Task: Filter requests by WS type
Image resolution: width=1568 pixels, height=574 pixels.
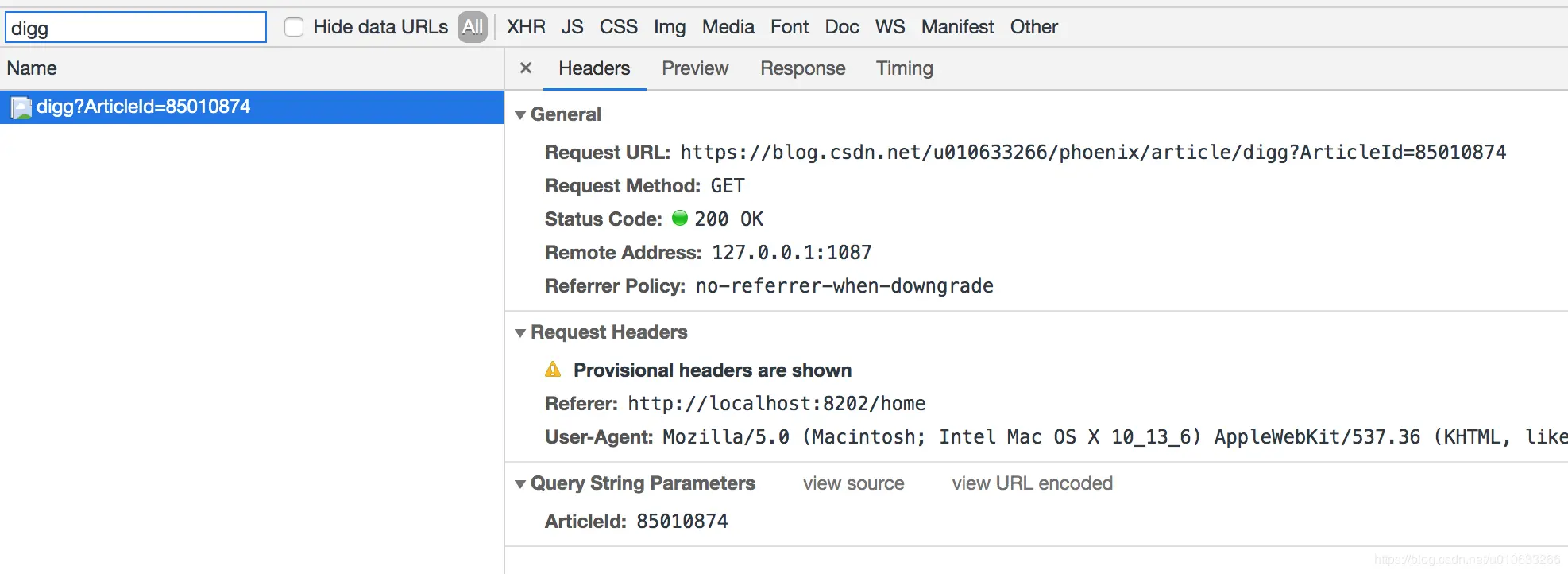Action: [890, 27]
